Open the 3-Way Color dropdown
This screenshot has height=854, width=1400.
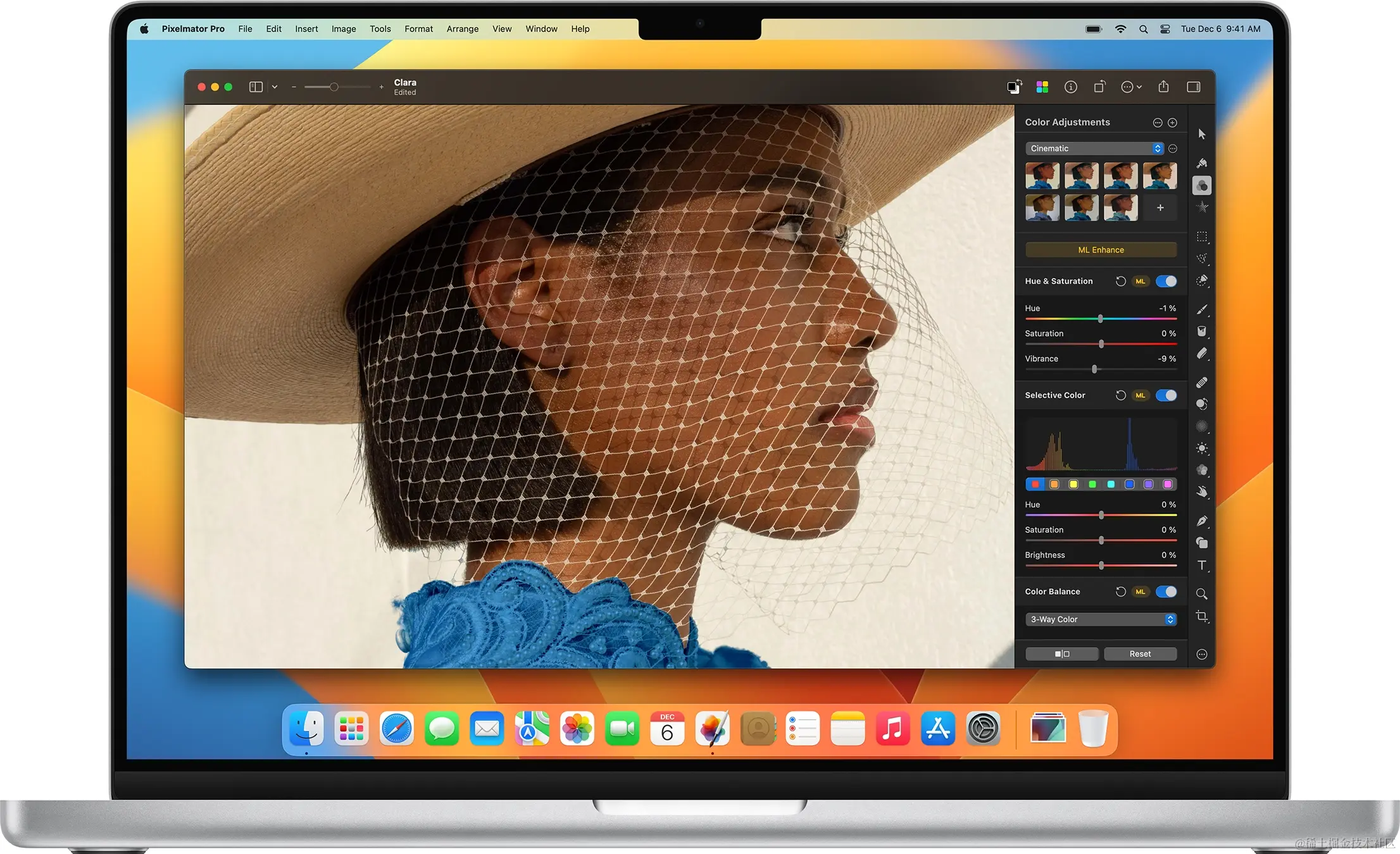[1101, 619]
